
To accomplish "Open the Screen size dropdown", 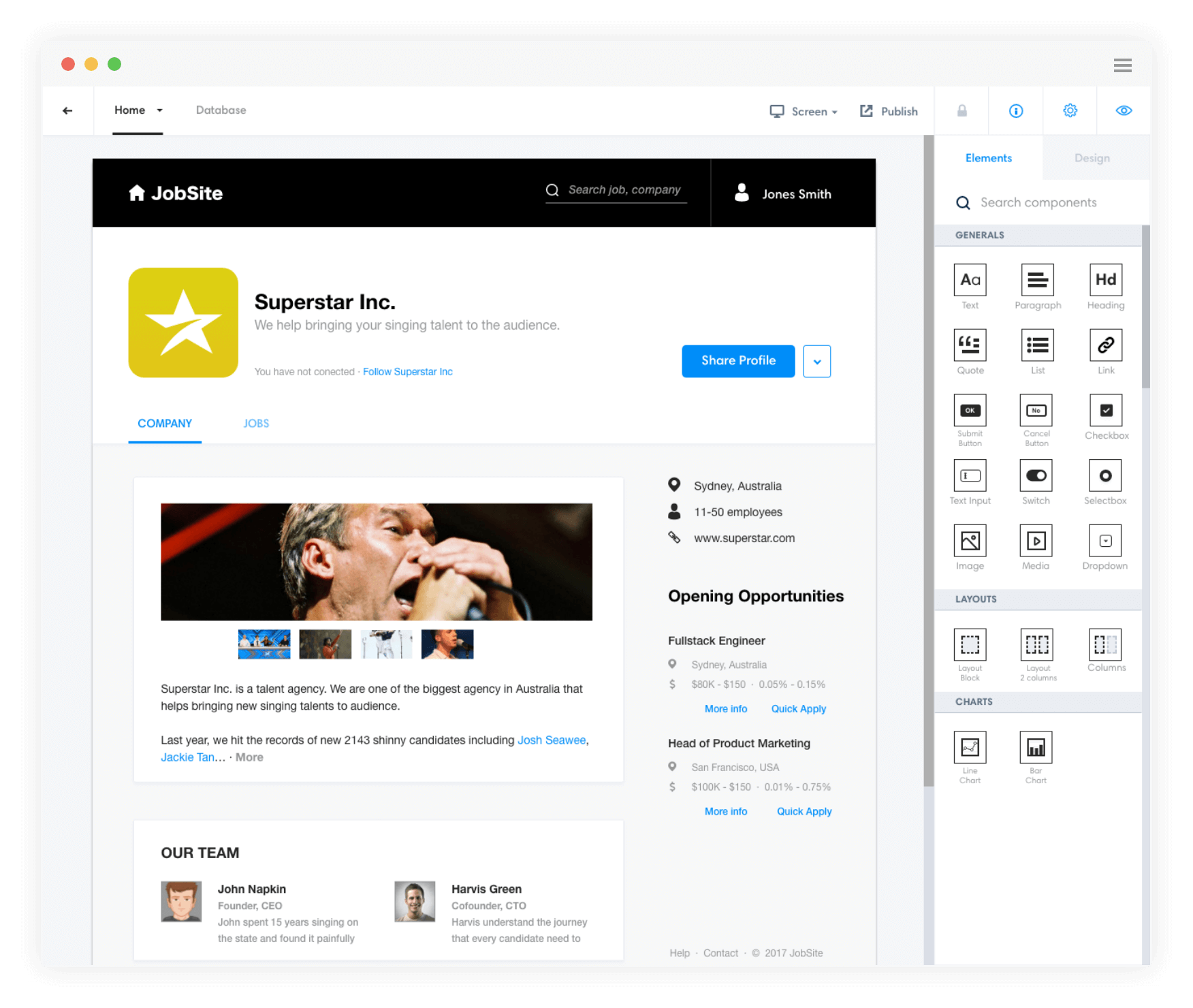I will pyautogui.click(x=804, y=112).
